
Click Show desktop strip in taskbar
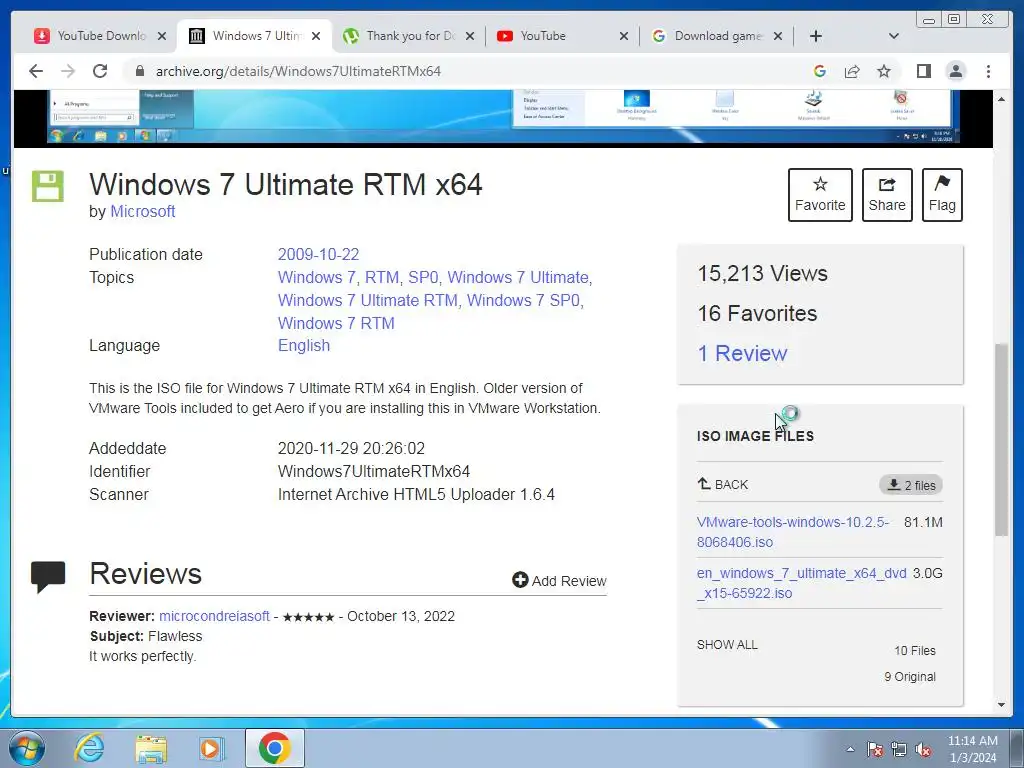coord(1018,748)
